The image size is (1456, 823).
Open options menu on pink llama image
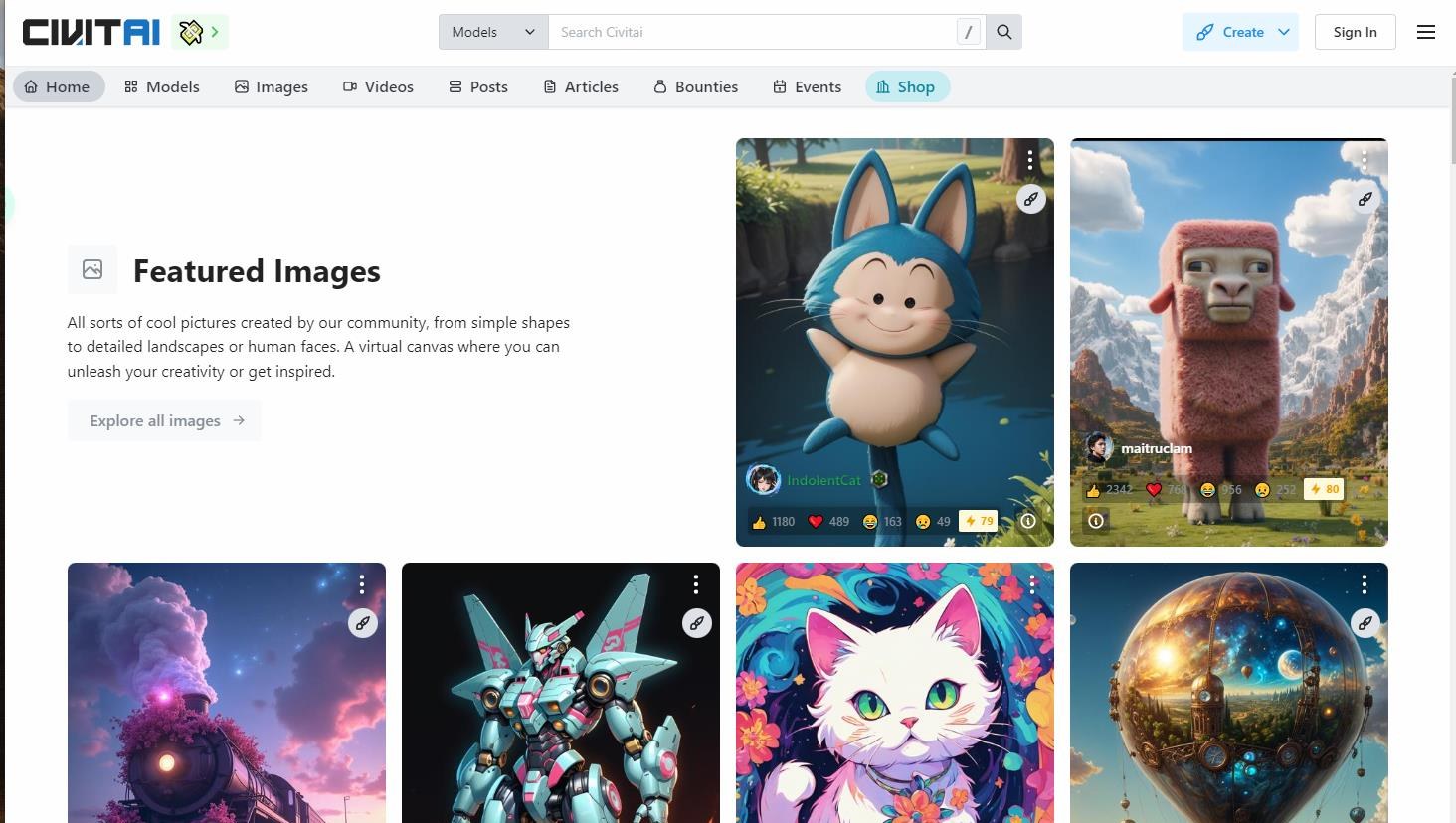coord(1365,160)
